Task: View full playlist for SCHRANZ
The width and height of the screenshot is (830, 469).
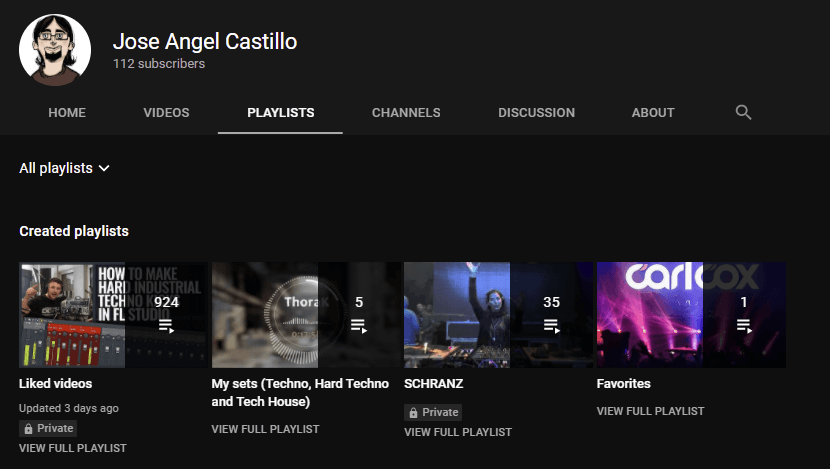Action: (x=458, y=432)
